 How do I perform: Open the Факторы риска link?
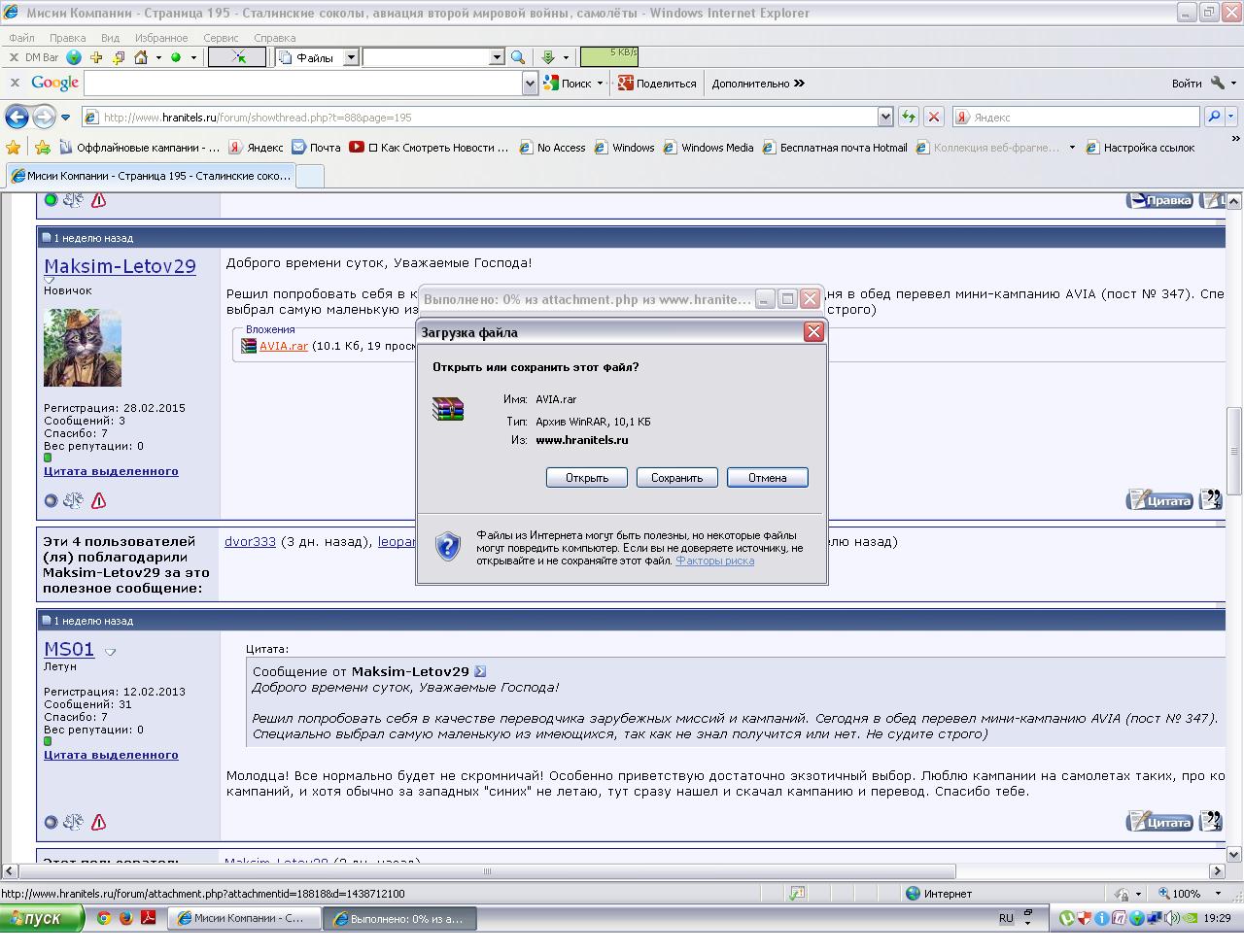(x=714, y=561)
